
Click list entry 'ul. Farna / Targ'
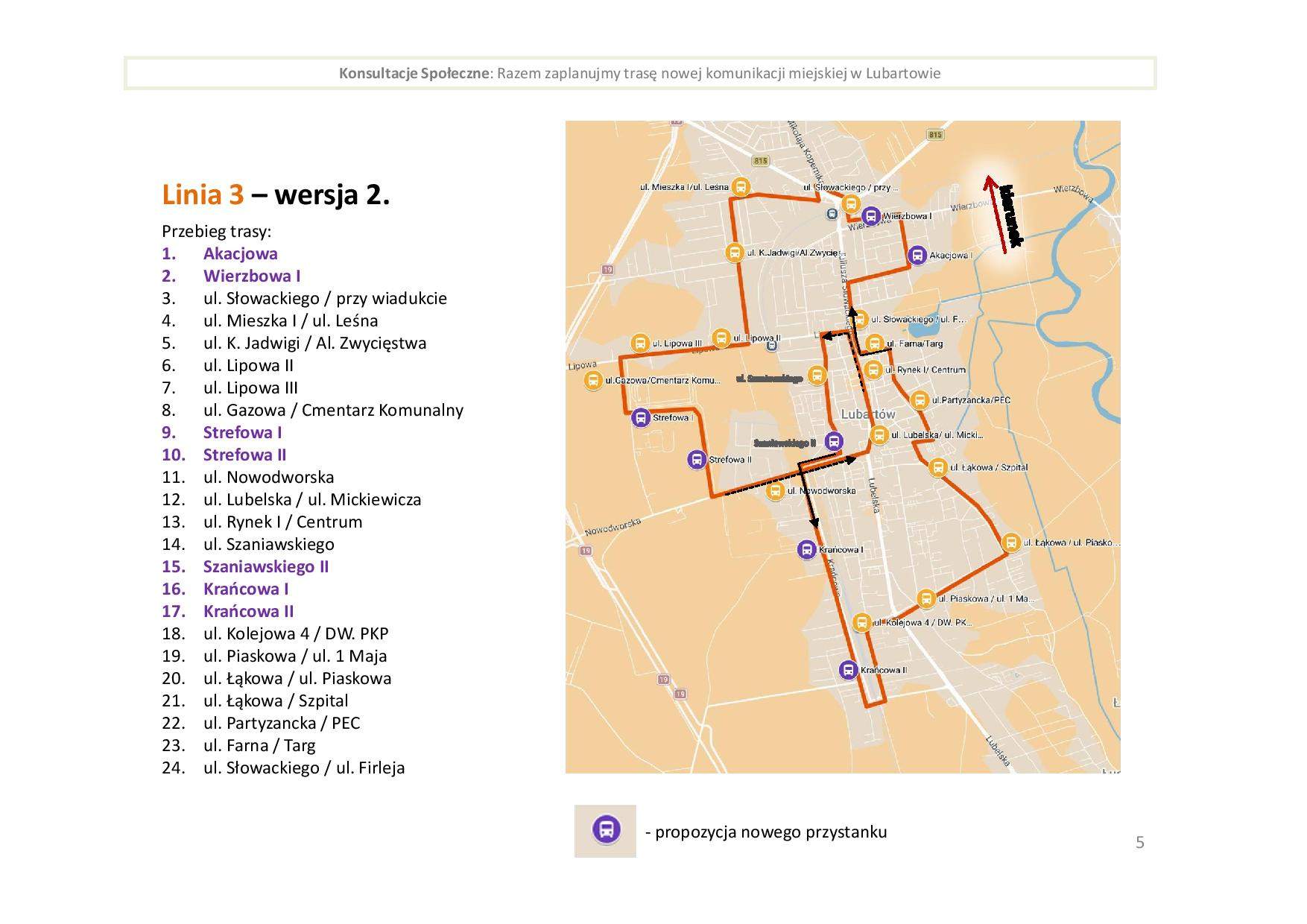click(x=259, y=746)
